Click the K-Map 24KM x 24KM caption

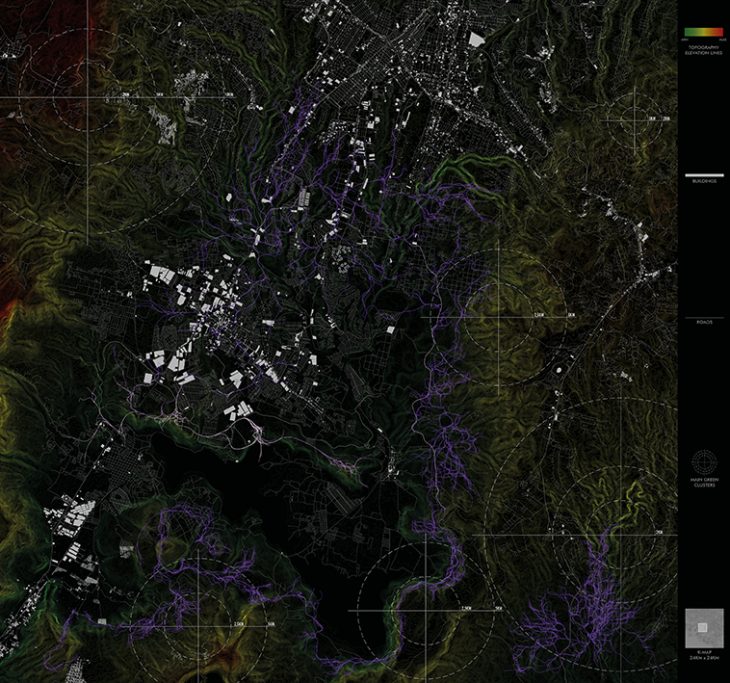click(x=703, y=656)
